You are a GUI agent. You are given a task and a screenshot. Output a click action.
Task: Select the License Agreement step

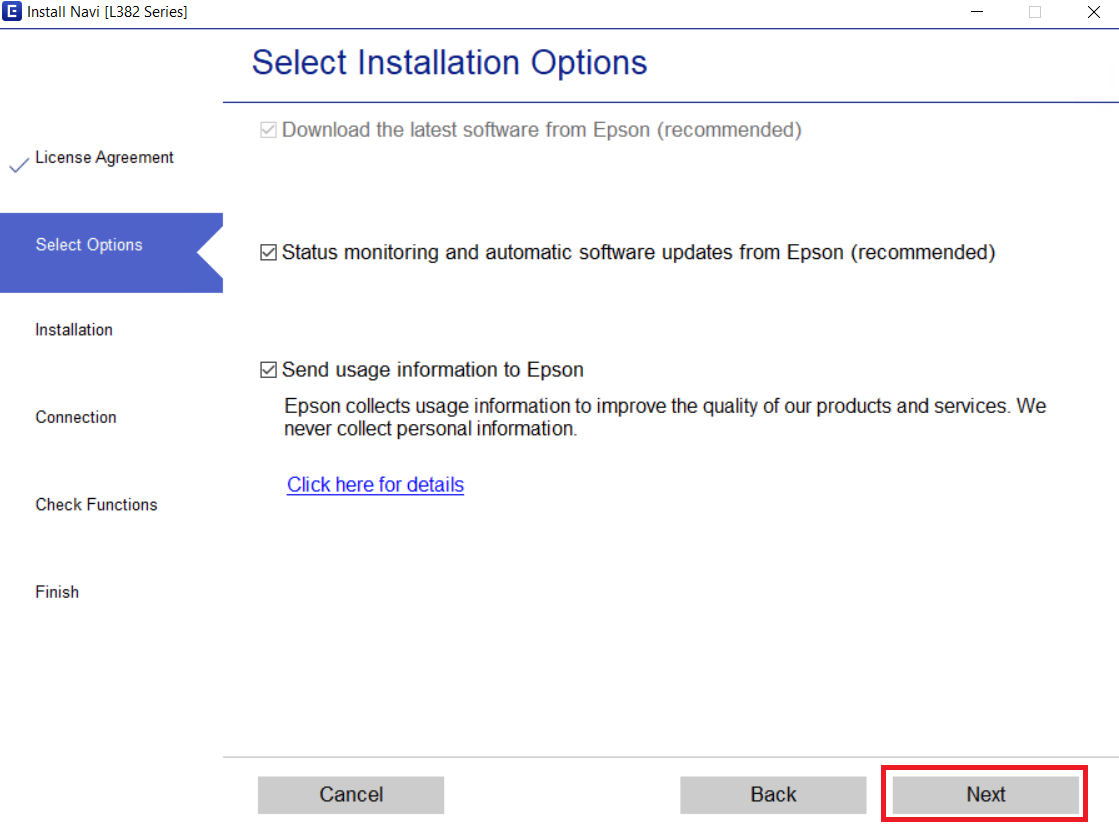(104, 157)
